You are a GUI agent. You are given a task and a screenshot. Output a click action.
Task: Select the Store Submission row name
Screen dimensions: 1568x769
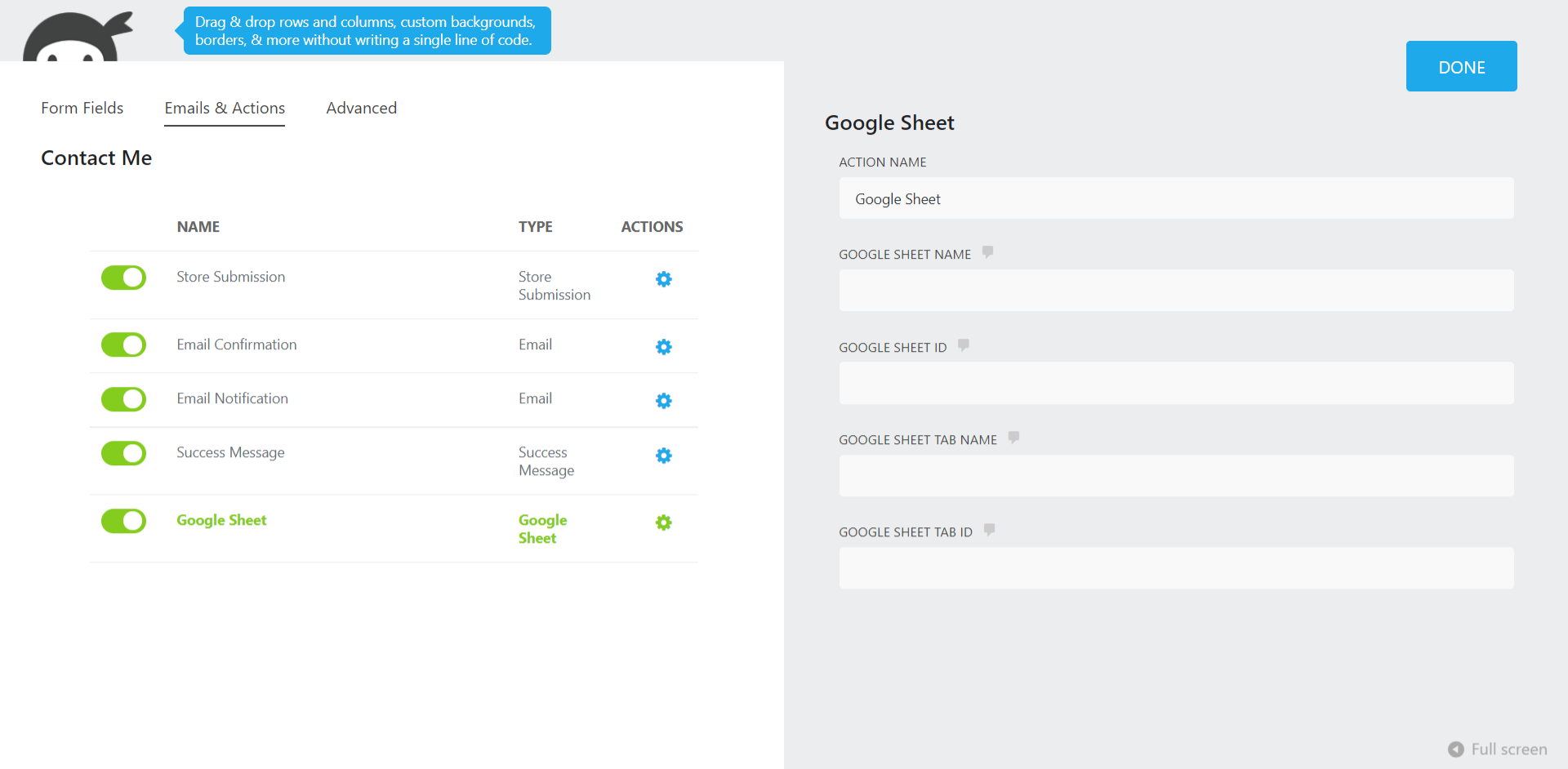click(231, 277)
